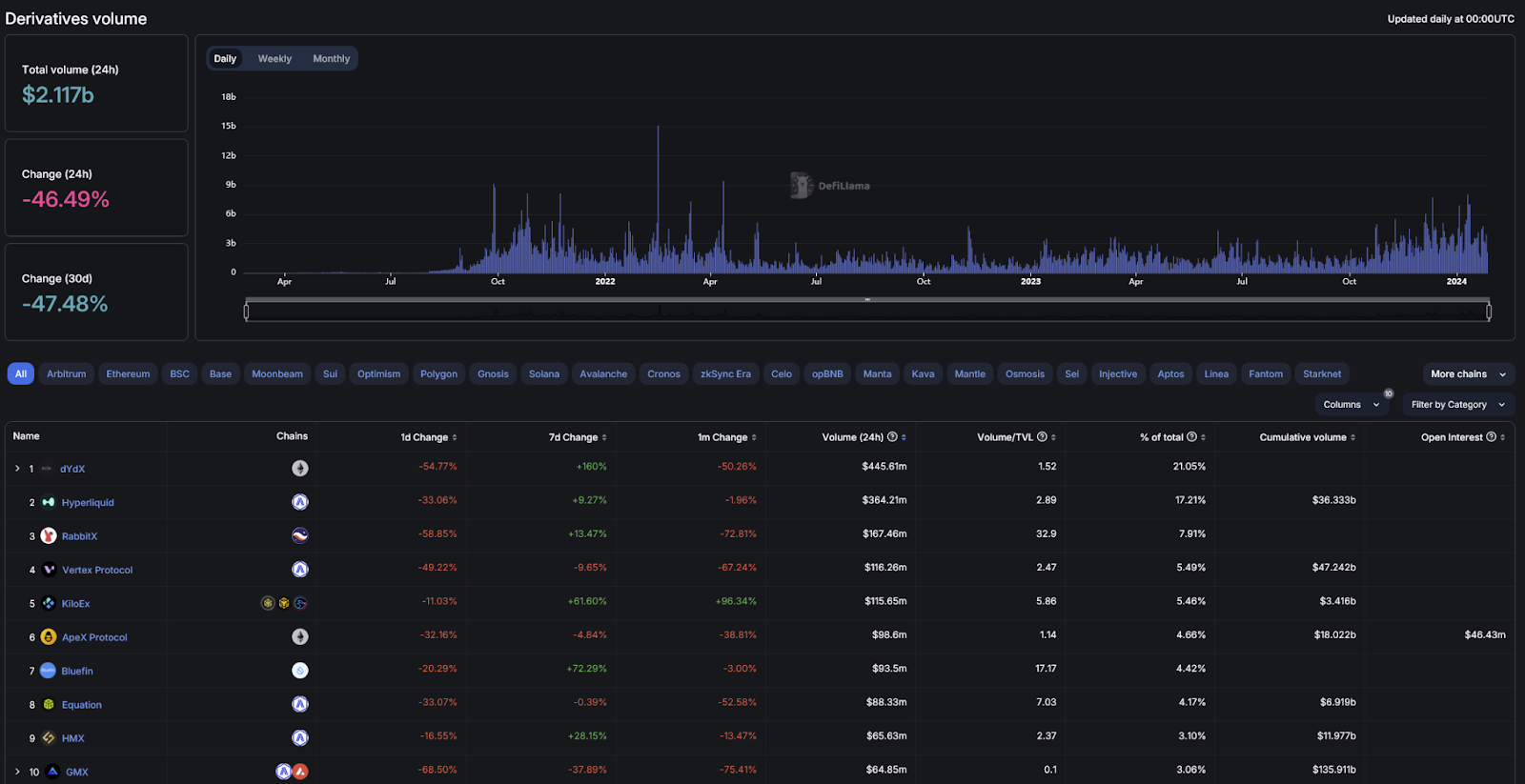Click dYdX volume value $445.61m
The image size is (1525, 784).
[x=884, y=467]
